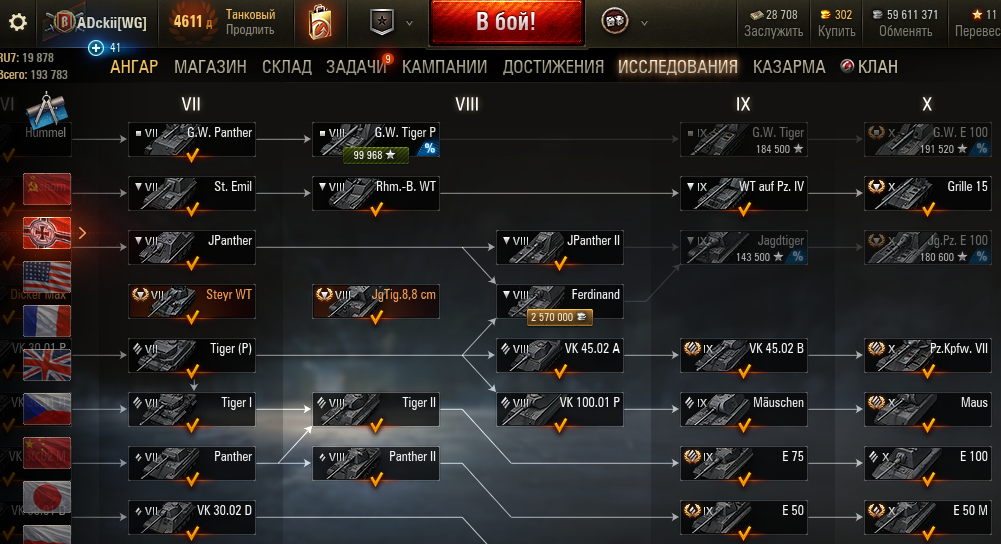Click the blue plus icon under player name
Screen dimensions: 1001x544
pos(96,48)
